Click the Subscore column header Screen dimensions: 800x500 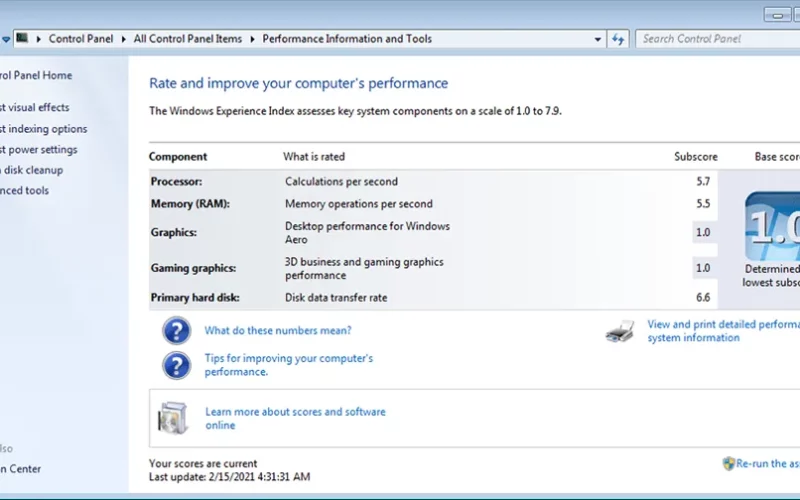pos(696,157)
